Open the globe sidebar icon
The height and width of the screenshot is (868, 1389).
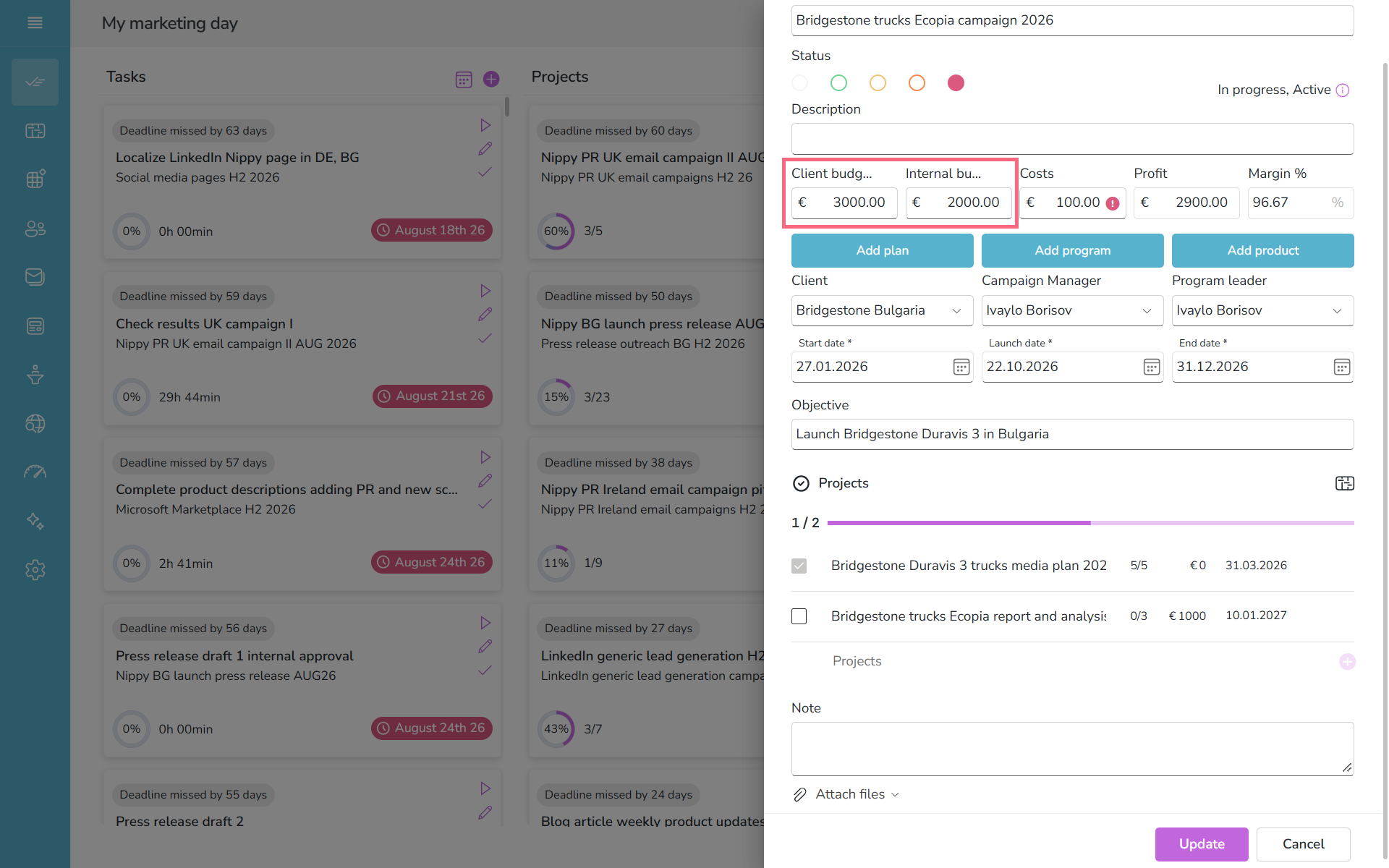[x=35, y=423]
